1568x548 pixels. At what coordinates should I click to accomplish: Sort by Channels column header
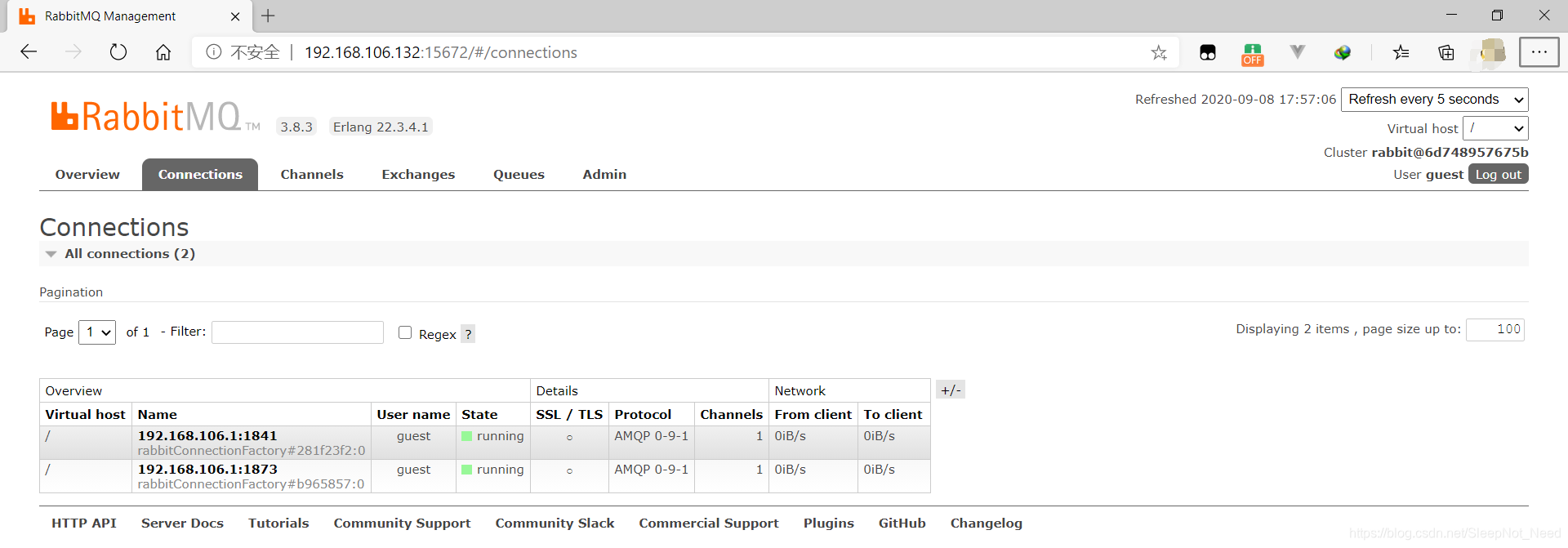pos(732,415)
